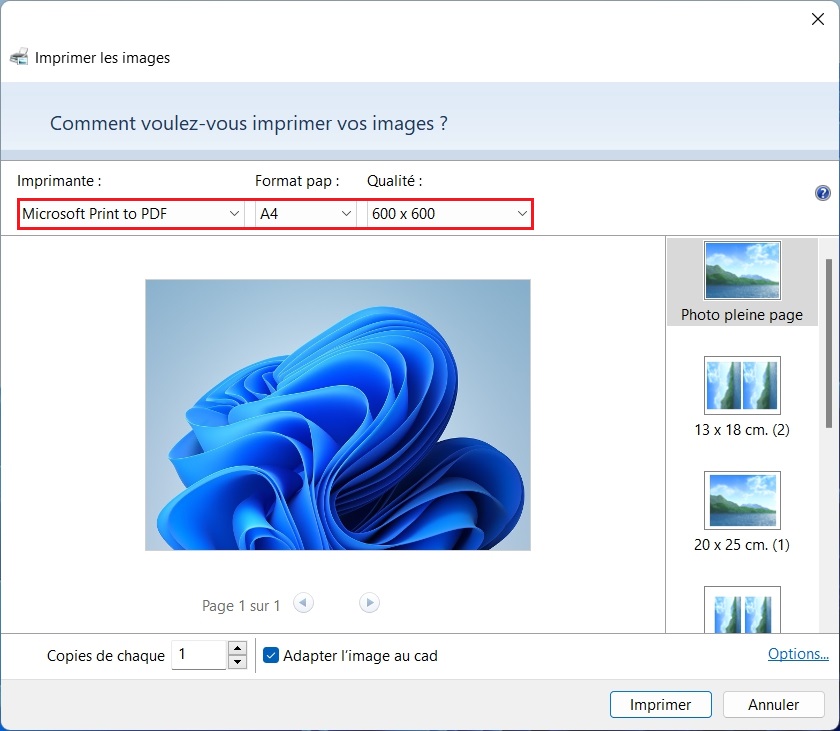Open the blue help icon
Viewport: 840px width, 731px height.
[x=822, y=193]
